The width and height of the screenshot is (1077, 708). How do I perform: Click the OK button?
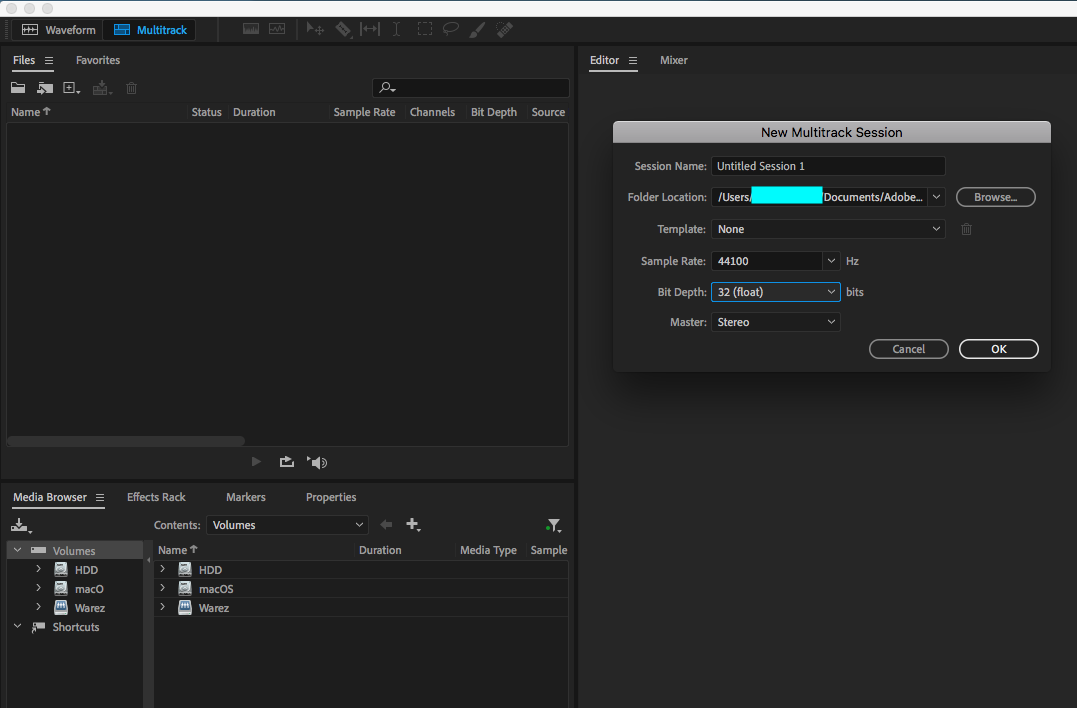click(998, 349)
